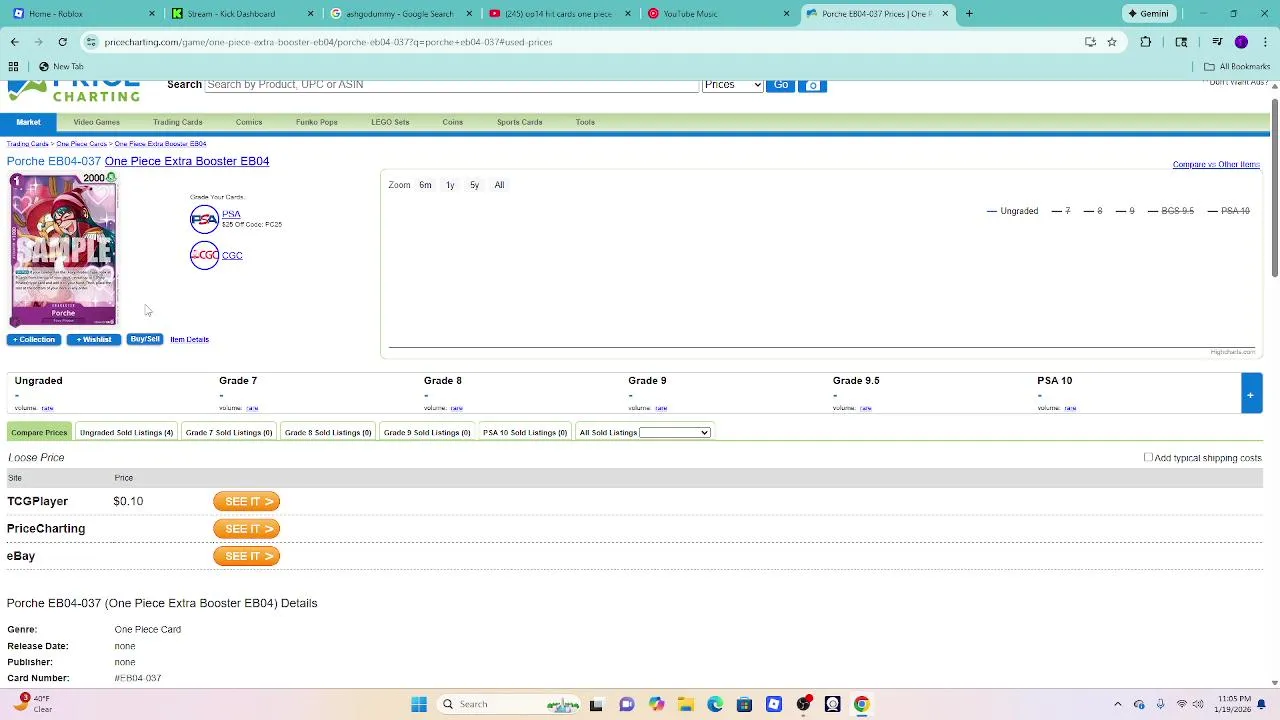The width and height of the screenshot is (1280, 720).
Task: Click the CGC grading logo icon
Action: [x=204, y=255]
